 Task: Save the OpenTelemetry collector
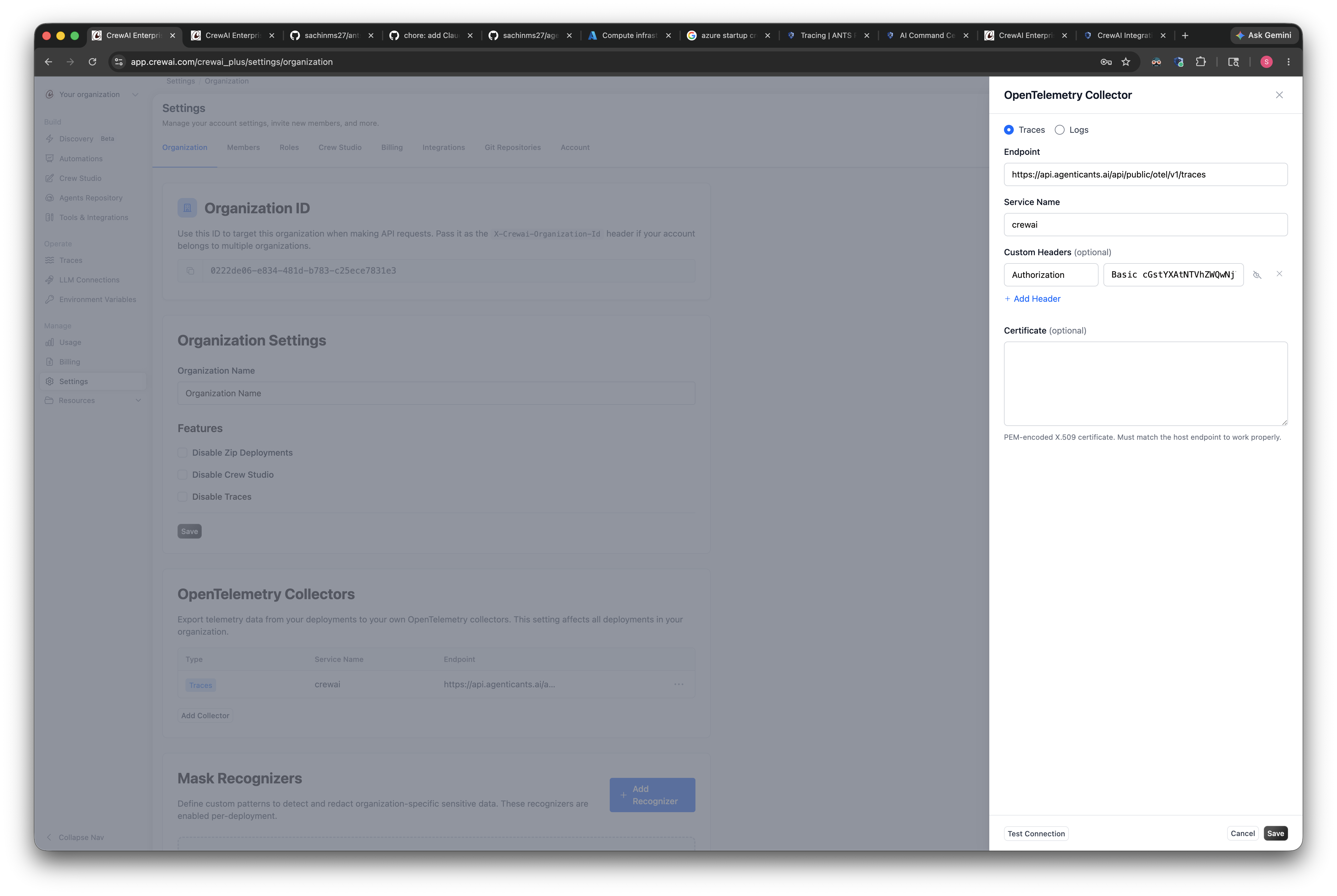(x=1275, y=833)
